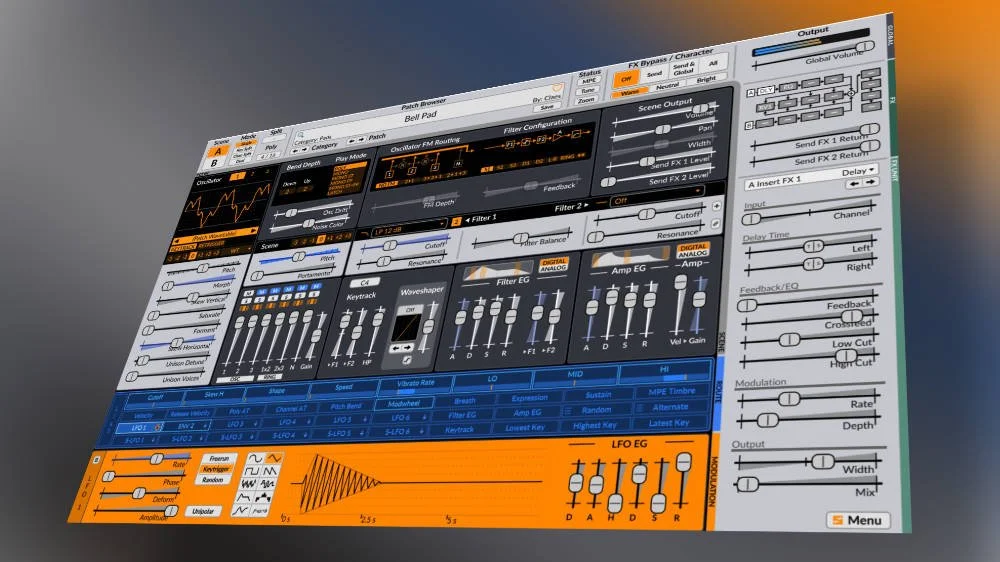This screenshot has width=1000, height=562.
Task: Open the Patch Wavetable oscillator menu
Action: click(215, 235)
